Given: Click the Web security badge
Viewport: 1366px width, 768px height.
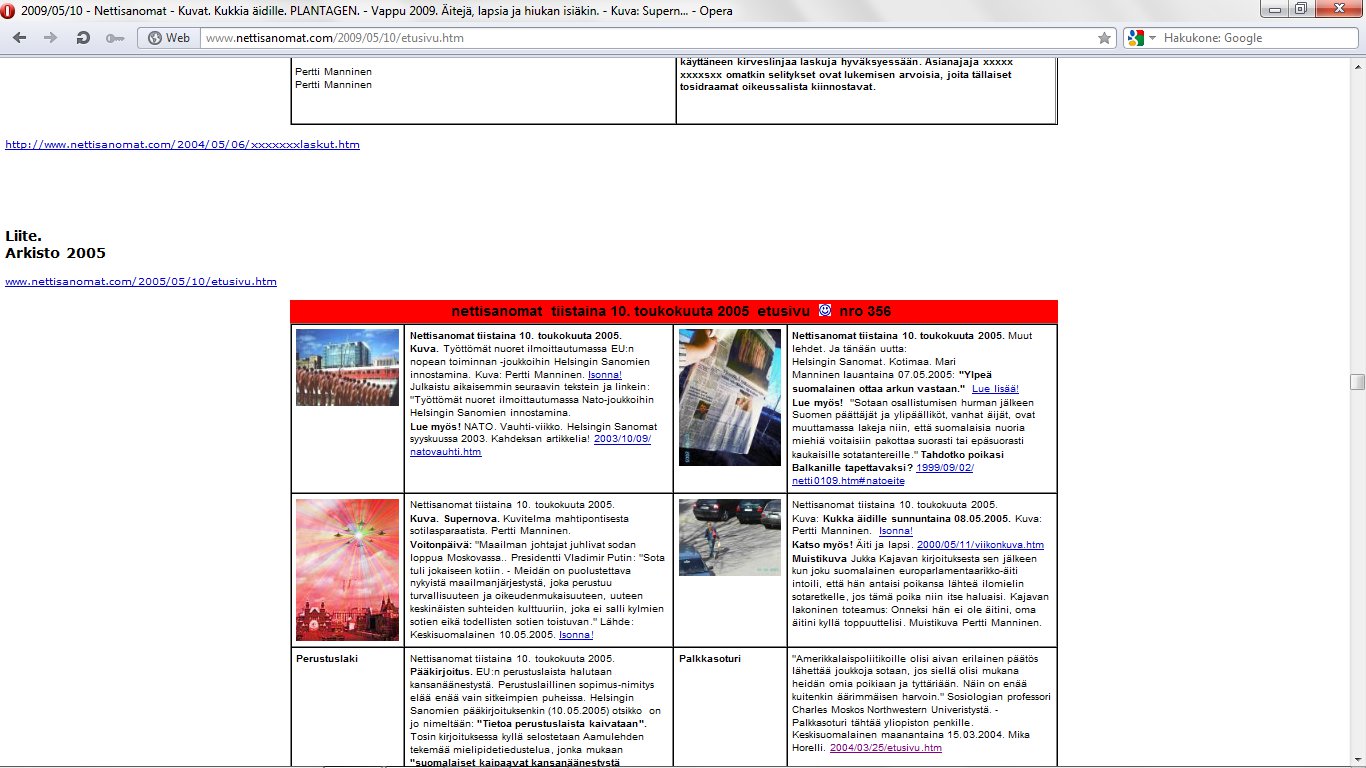Looking at the screenshot, I should click(168, 38).
